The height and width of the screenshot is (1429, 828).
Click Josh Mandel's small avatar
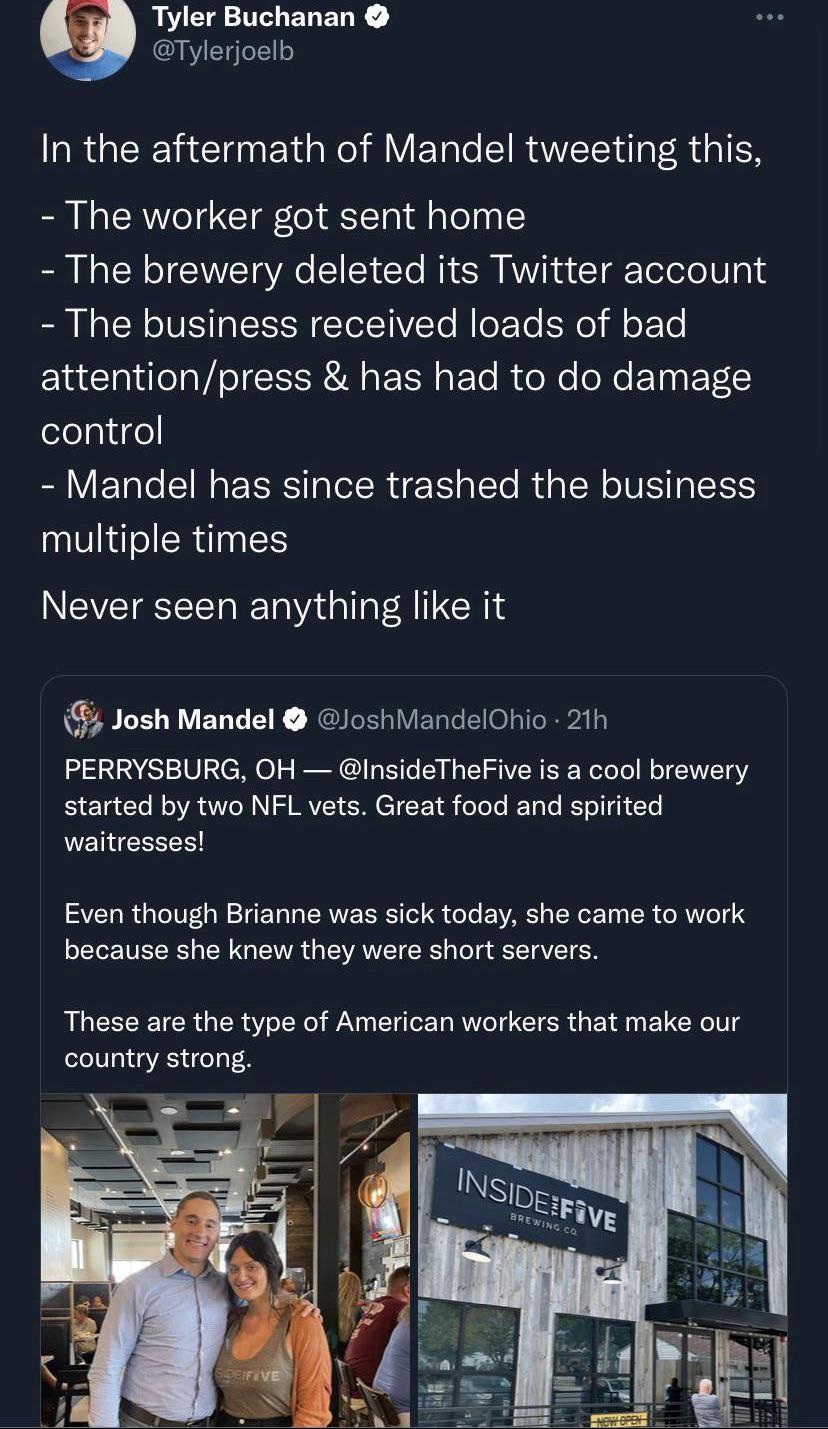pyautogui.click(x=84, y=719)
